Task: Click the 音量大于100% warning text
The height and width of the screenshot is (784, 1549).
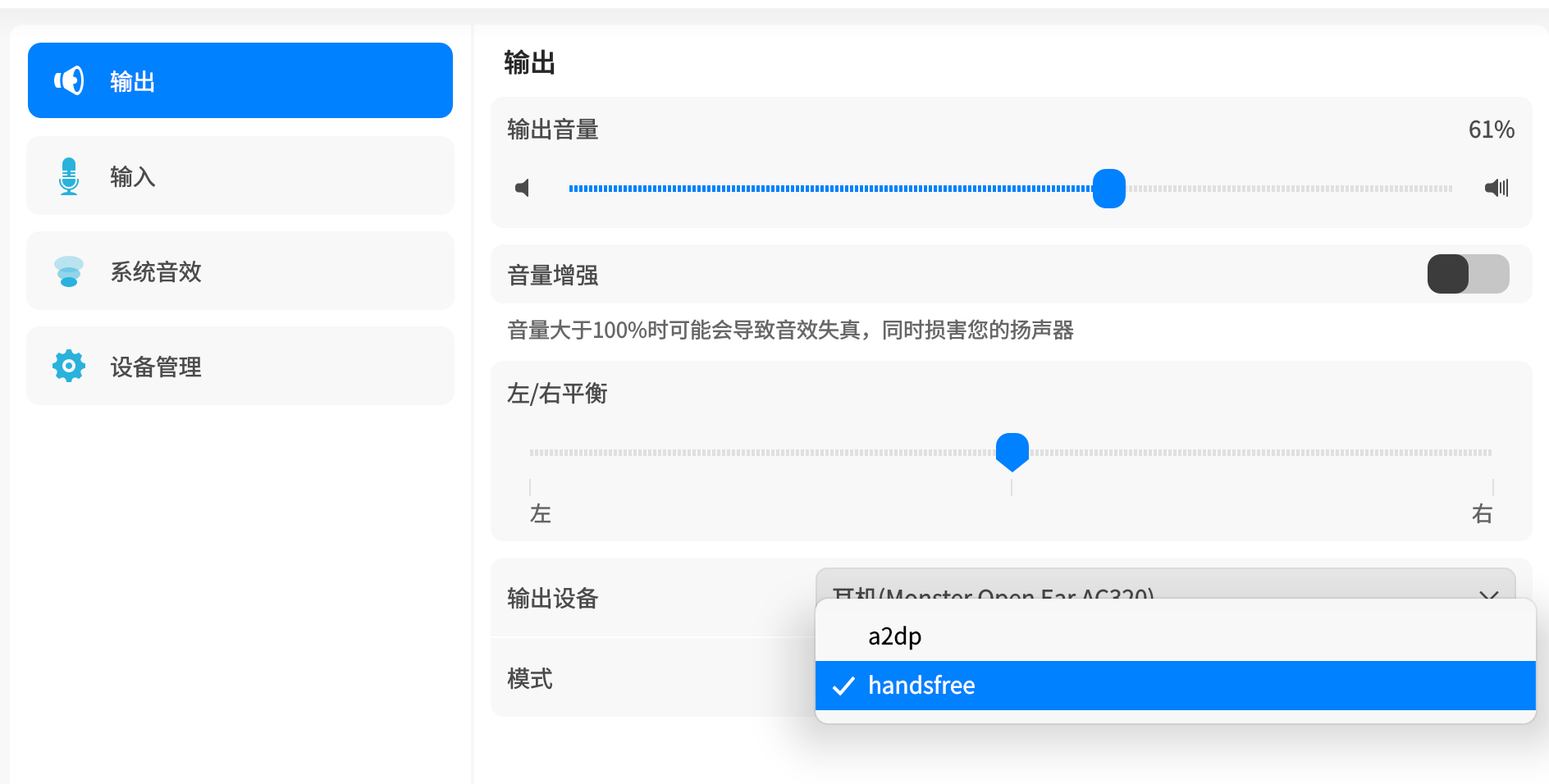Action: point(791,330)
